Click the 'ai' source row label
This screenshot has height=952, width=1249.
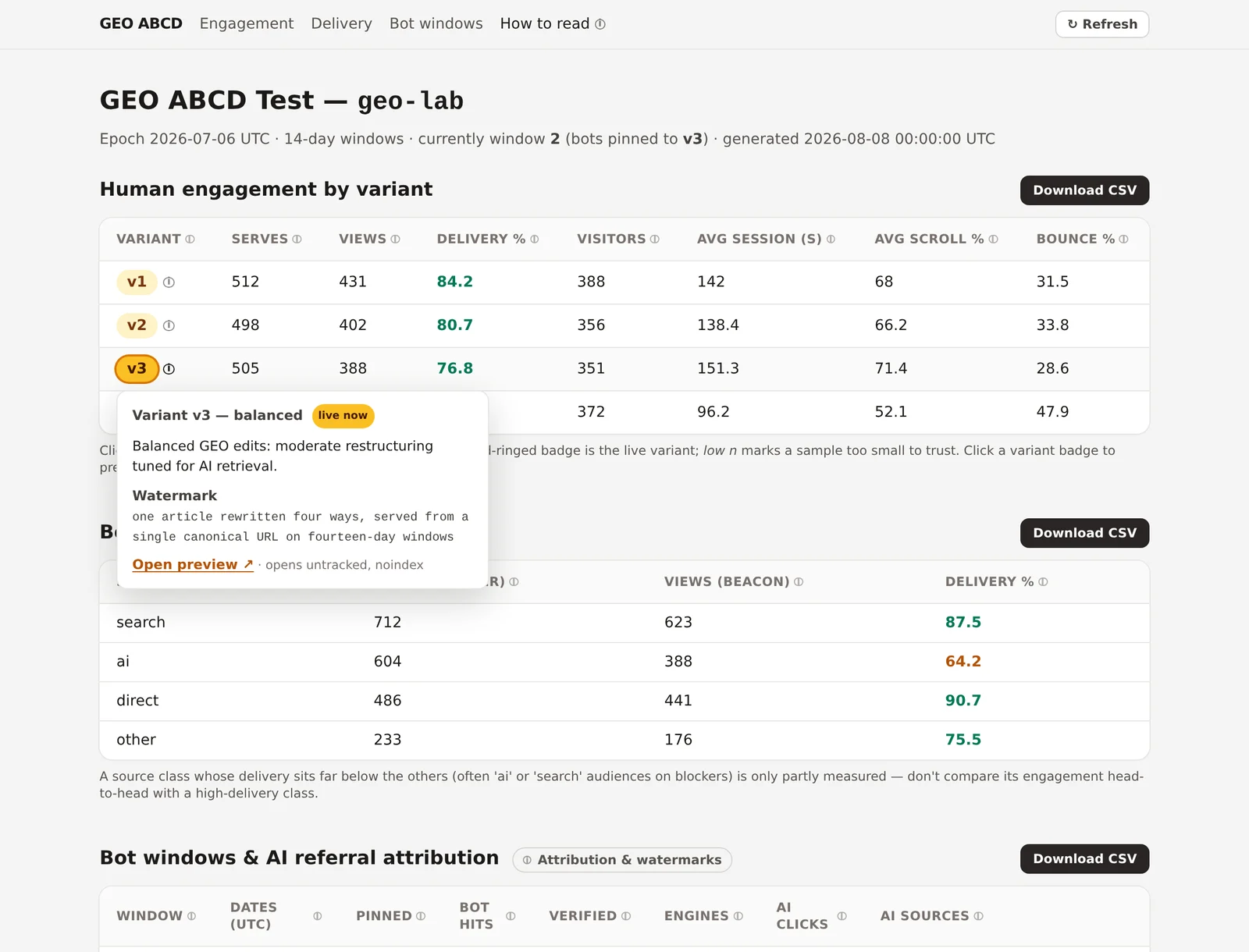123,662
